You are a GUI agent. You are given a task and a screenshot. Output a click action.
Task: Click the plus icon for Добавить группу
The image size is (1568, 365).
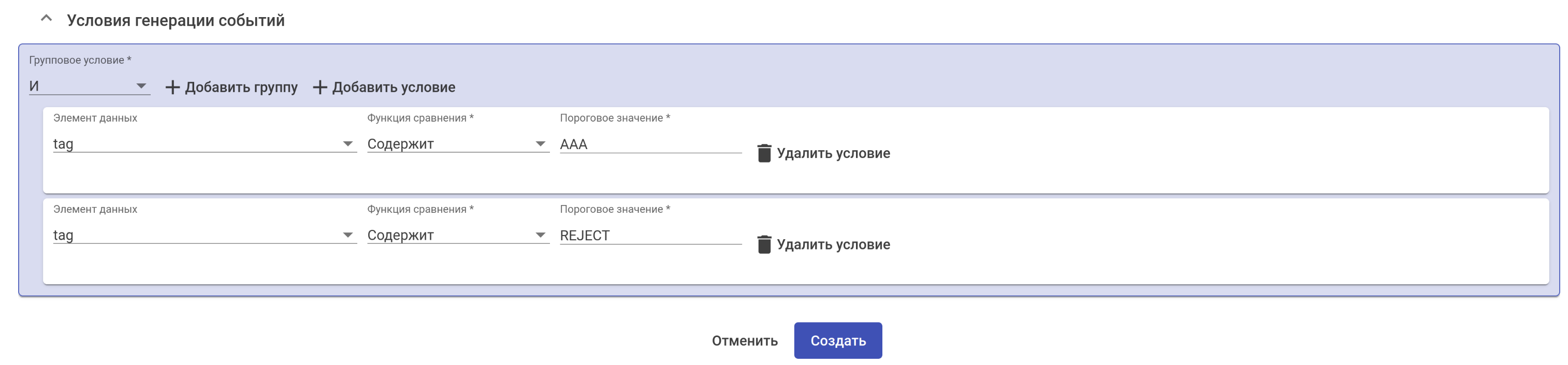coord(172,87)
